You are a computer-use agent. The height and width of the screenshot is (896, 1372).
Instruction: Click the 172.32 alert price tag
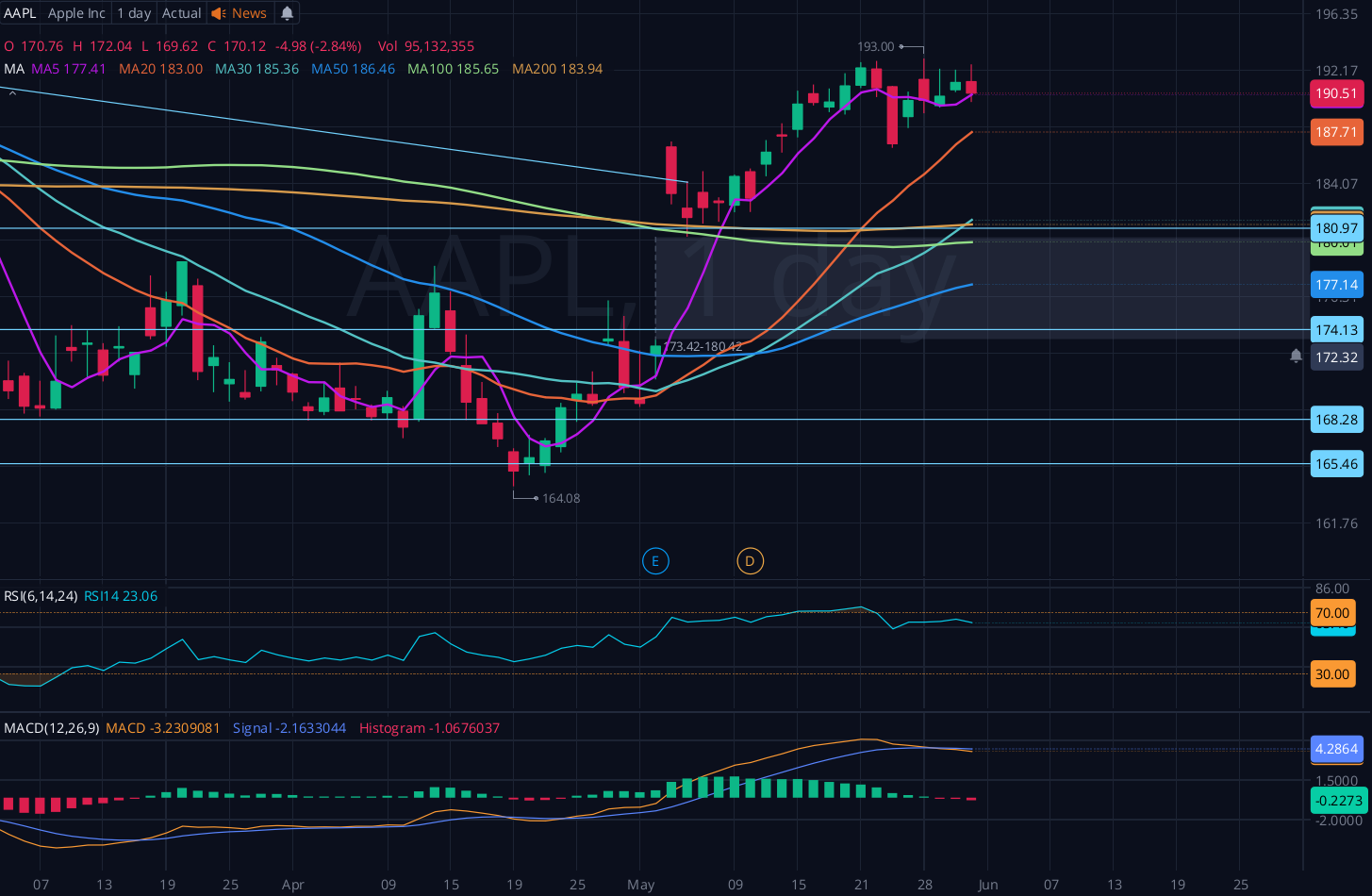[1337, 357]
